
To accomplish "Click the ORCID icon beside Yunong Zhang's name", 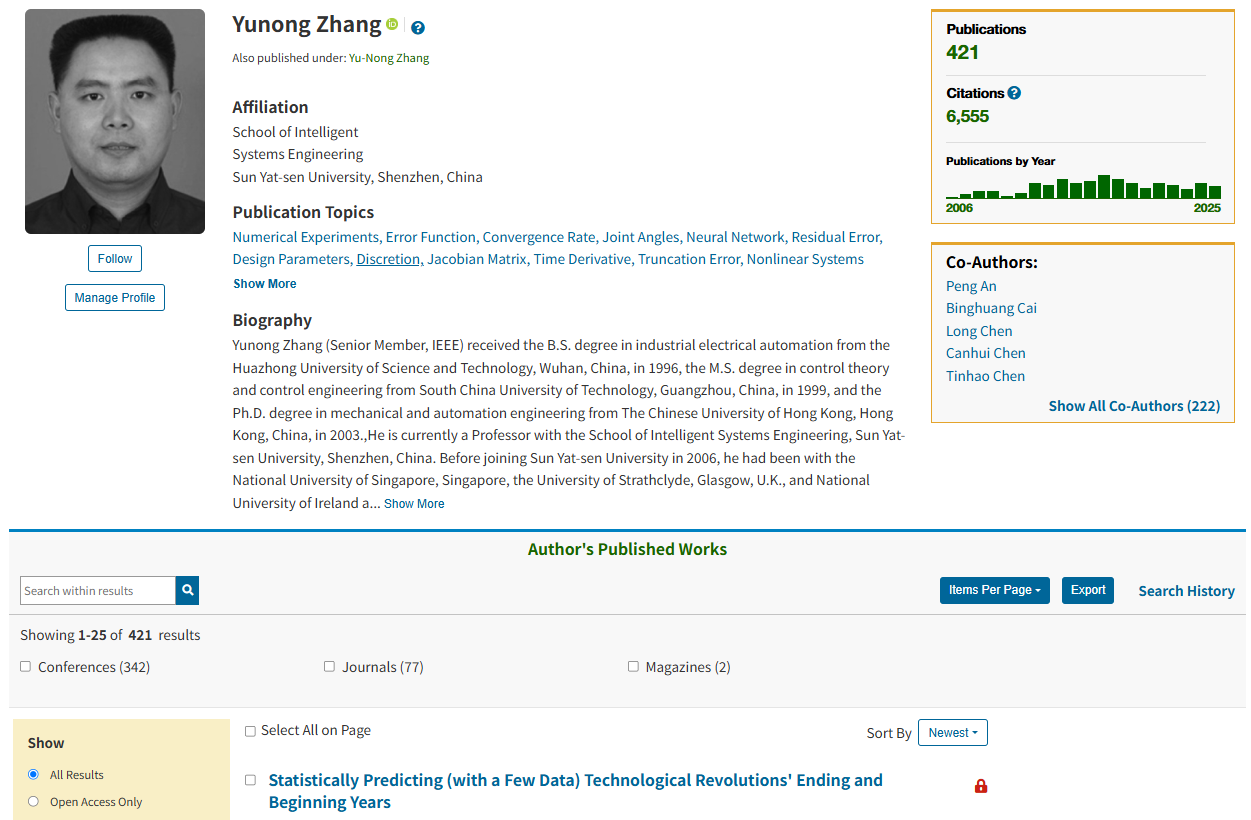I will coord(391,24).
